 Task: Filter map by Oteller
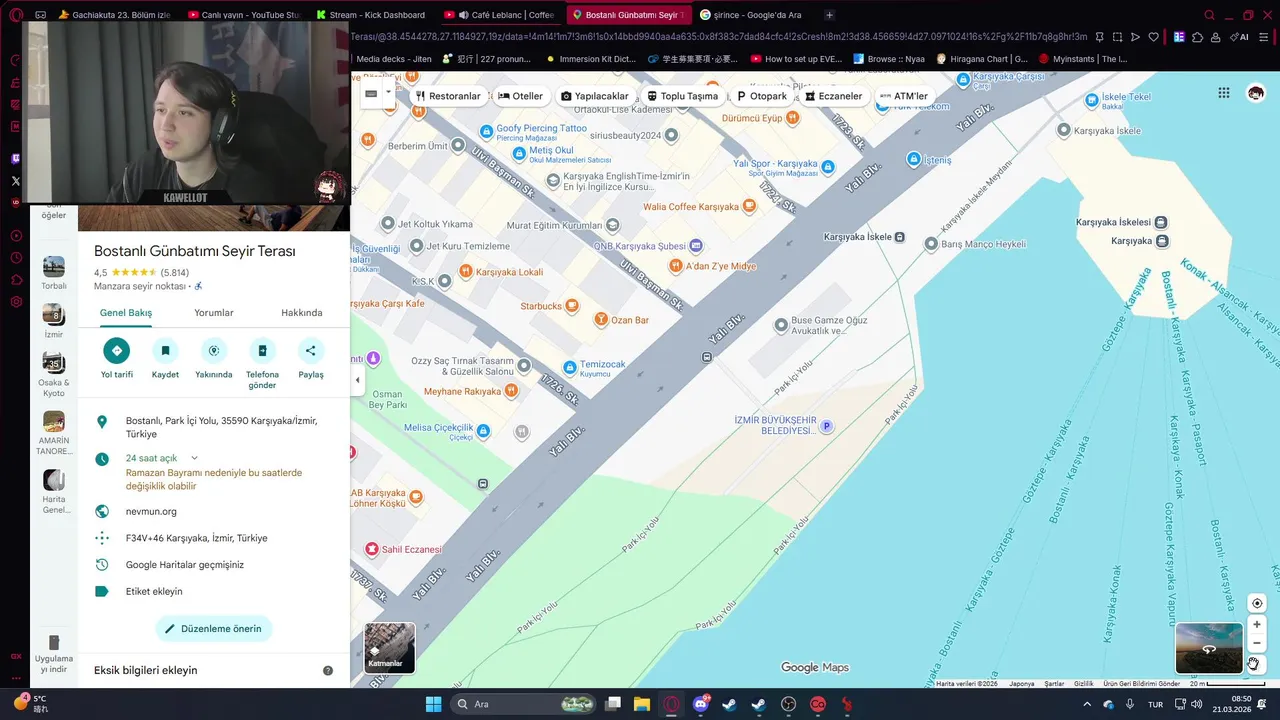tap(520, 96)
